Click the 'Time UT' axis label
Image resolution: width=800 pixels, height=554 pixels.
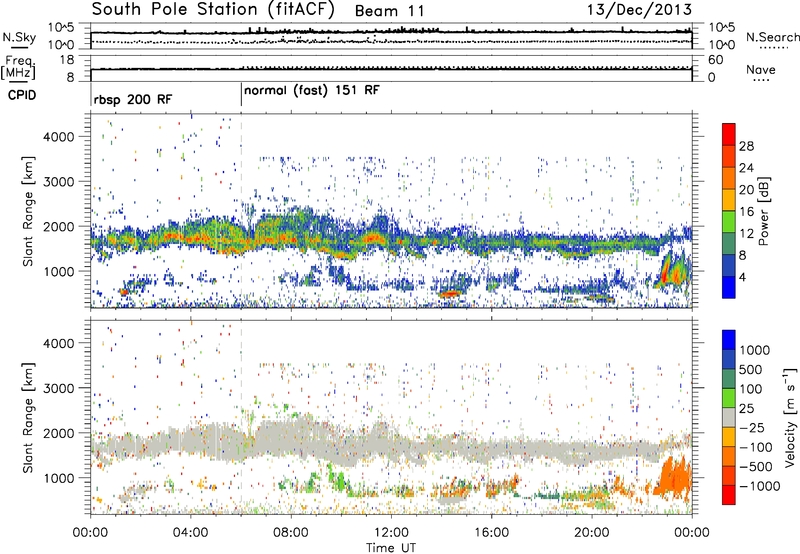pyautogui.click(x=391, y=548)
